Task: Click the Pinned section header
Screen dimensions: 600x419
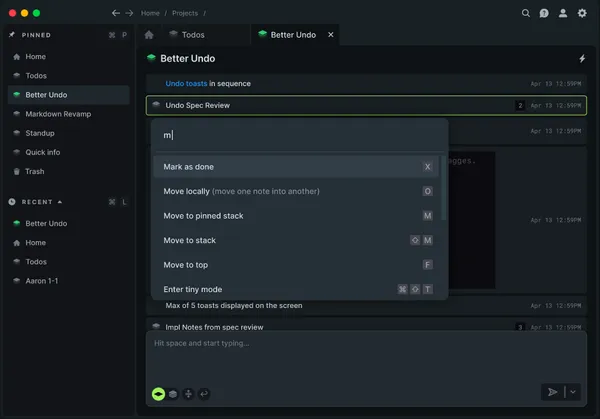Action: [x=36, y=35]
